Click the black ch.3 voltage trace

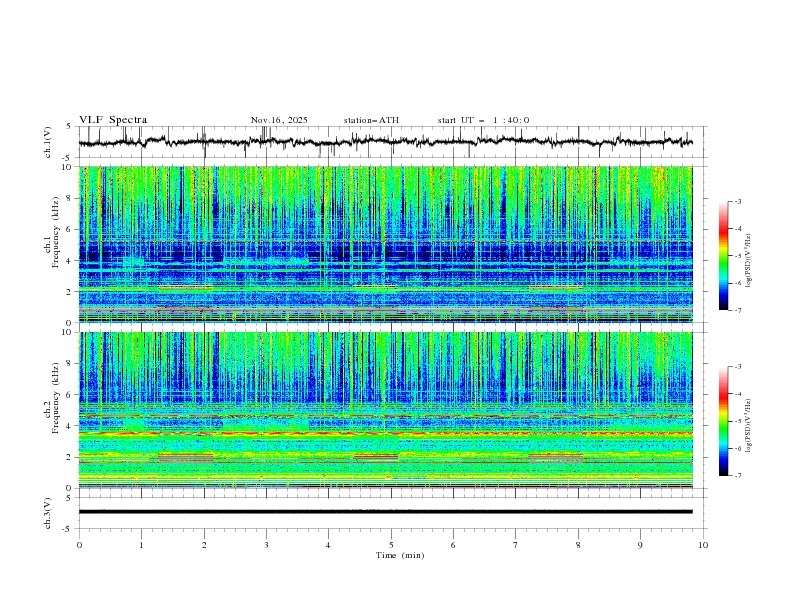(x=385, y=512)
